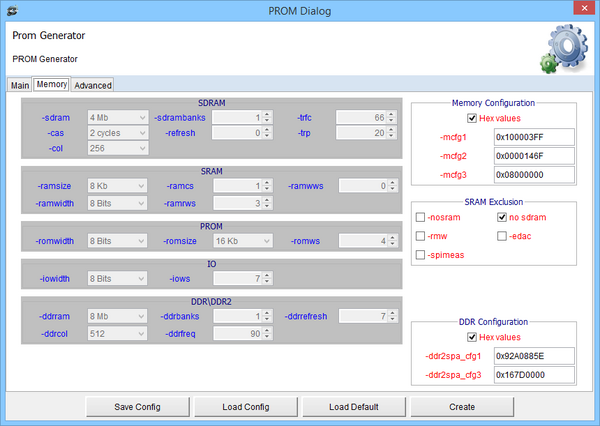Open the -ramsize dropdown
The width and height of the screenshot is (600, 426).
(x=117, y=186)
